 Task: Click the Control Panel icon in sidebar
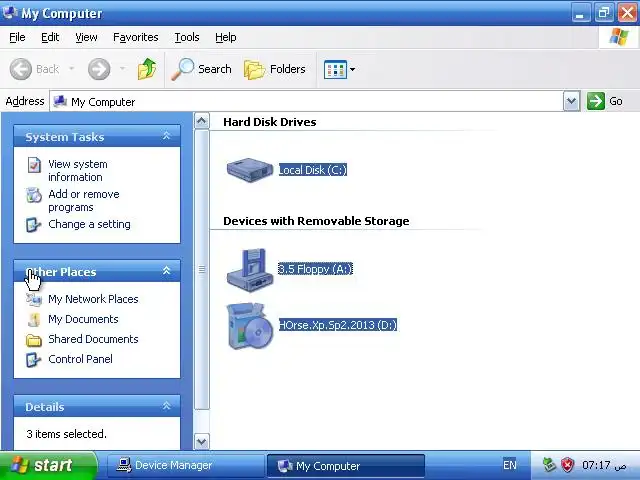pyautogui.click(x=33, y=360)
